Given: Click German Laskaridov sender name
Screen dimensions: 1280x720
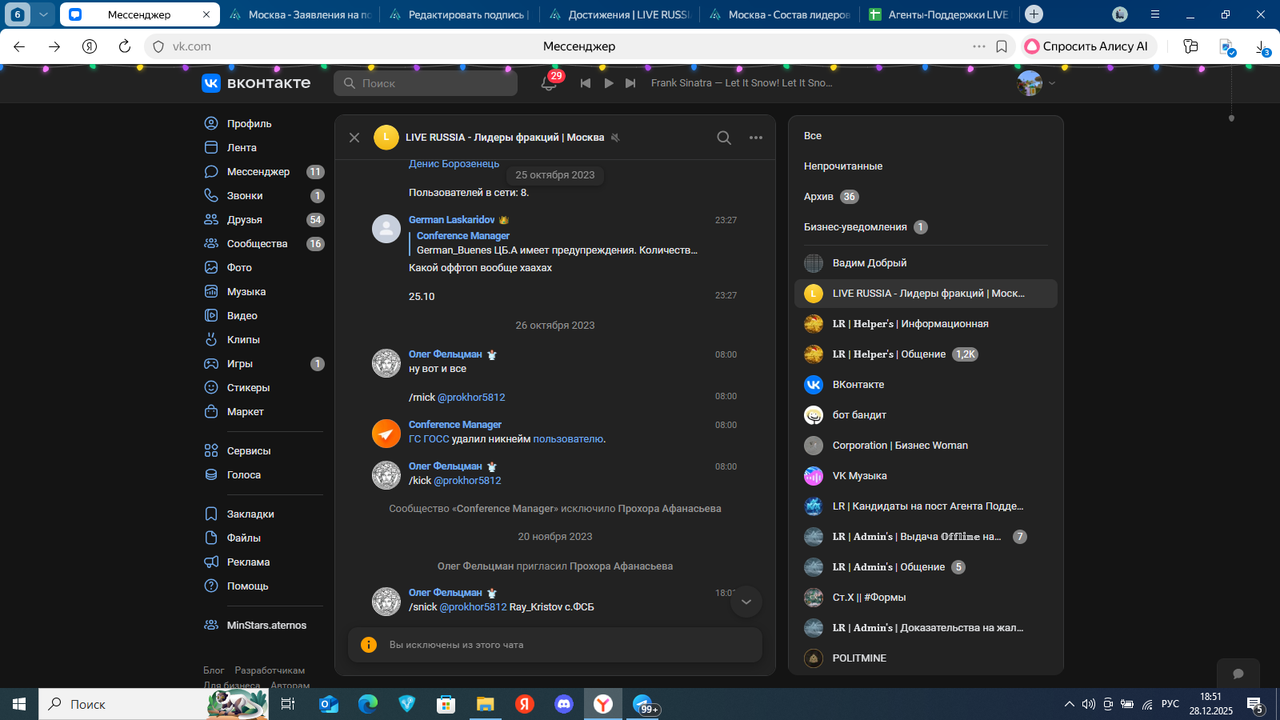Looking at the screenshot, I should click(x=452, y=220).
